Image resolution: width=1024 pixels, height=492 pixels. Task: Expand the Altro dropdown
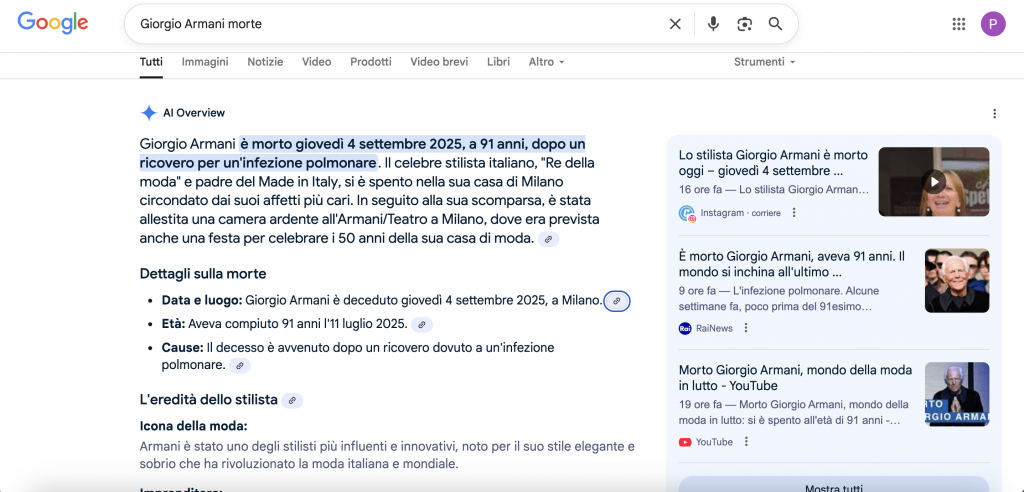[x=547, y=62]
